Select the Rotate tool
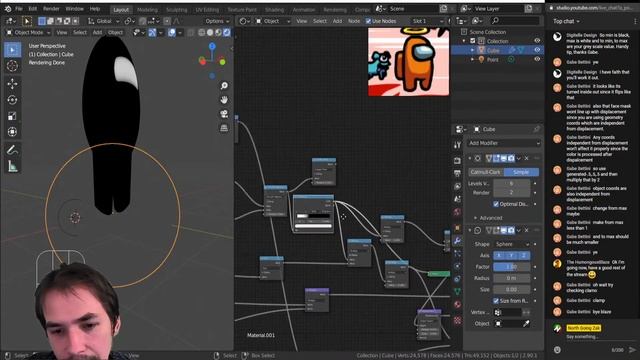The width and height of the screenshot is (640, 360). point(12,100)
